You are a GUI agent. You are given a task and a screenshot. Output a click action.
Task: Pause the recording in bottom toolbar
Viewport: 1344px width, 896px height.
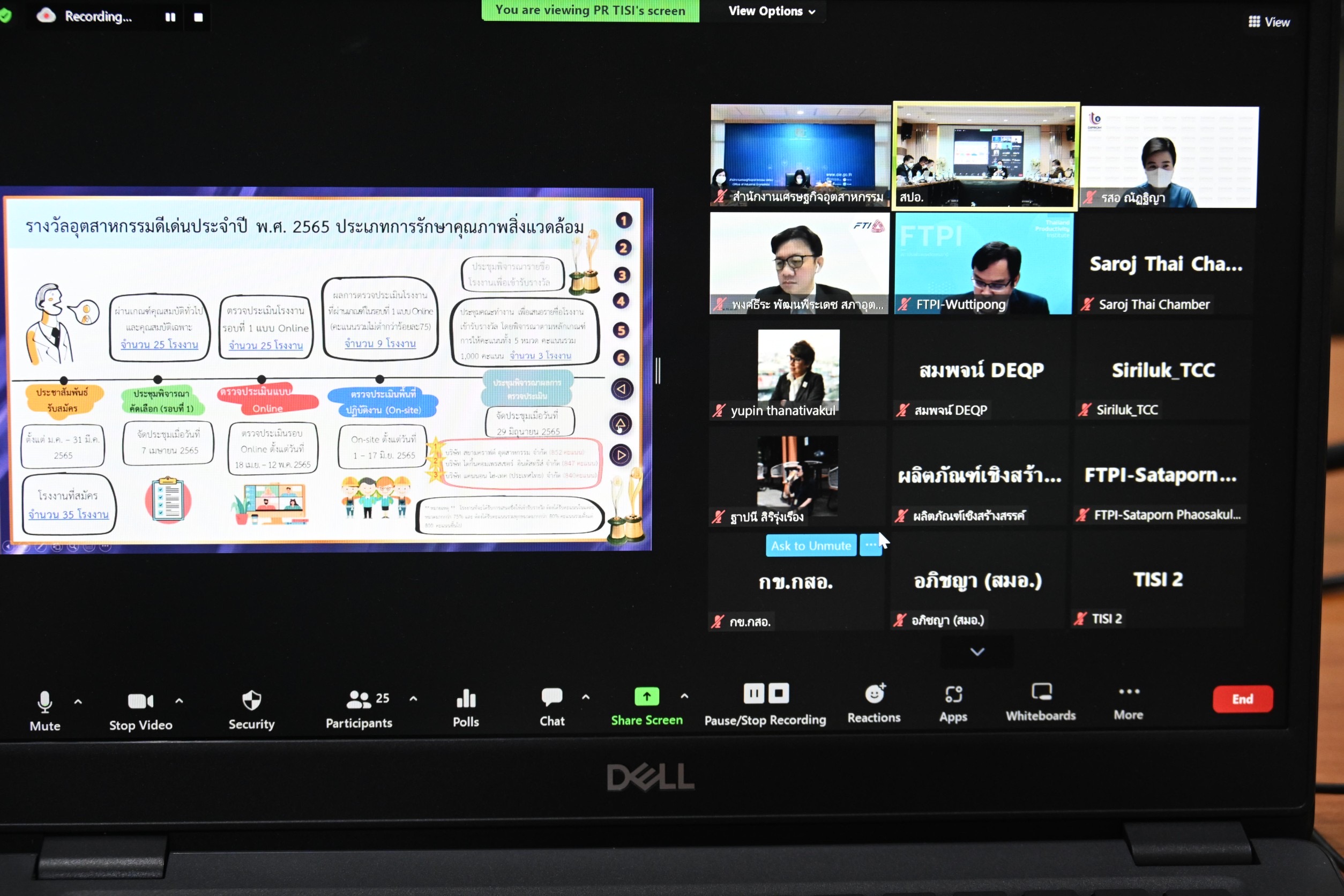click(x=753, y=693)
